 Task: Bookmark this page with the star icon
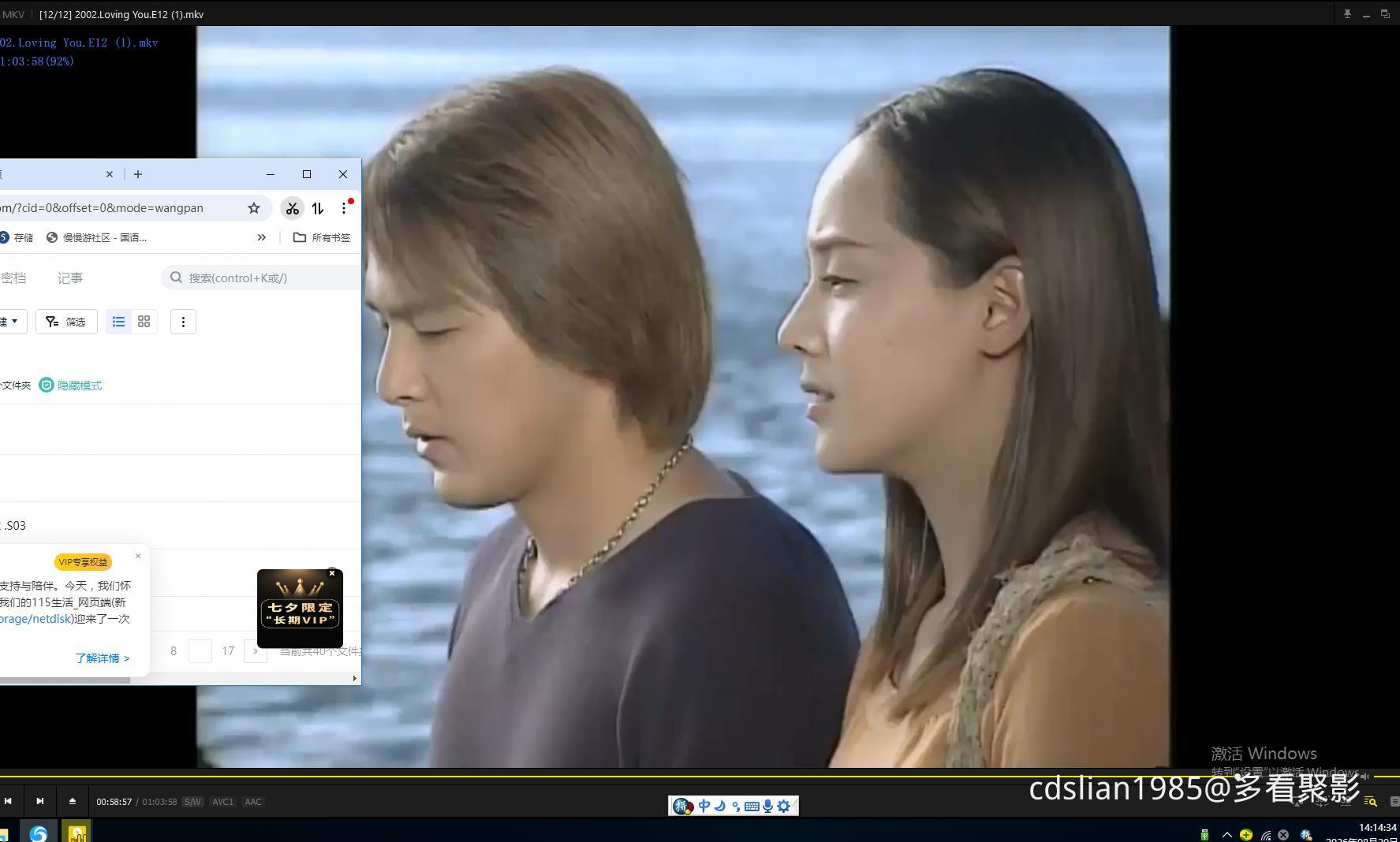254,208
